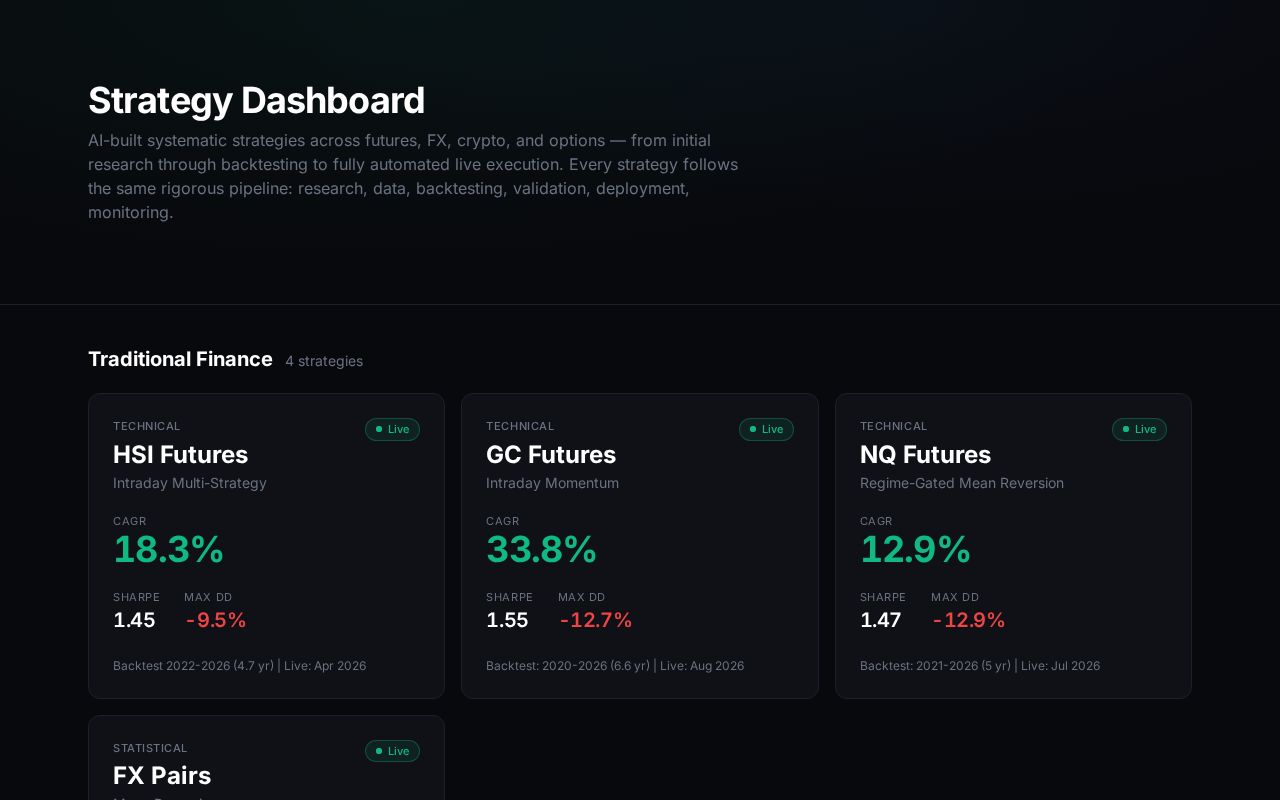Click the TECHNICAL label on NQ Futures card
This screenshot has height=800, width=1280.
[894, 426]
